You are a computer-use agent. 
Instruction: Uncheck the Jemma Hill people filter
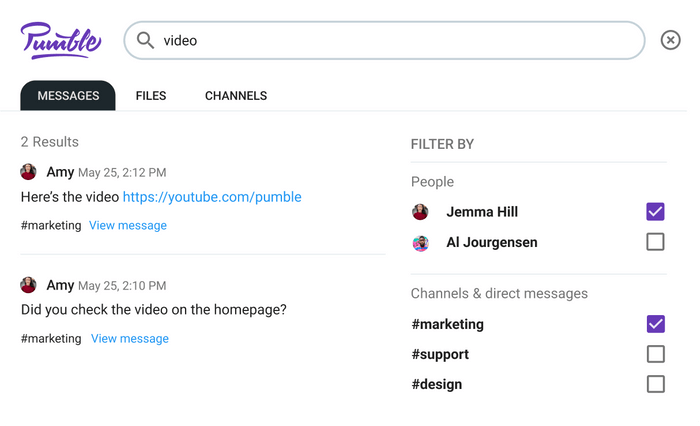[655, 212]
